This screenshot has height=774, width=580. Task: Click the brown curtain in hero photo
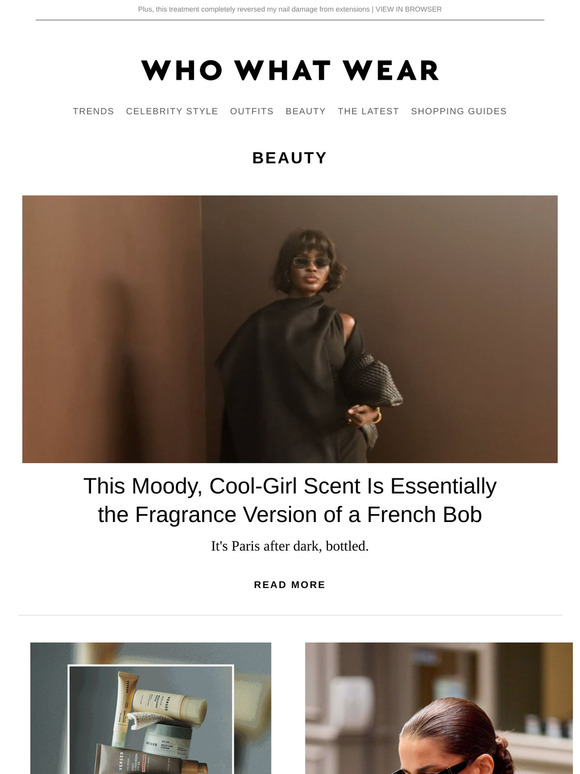[x=113, y=329]
